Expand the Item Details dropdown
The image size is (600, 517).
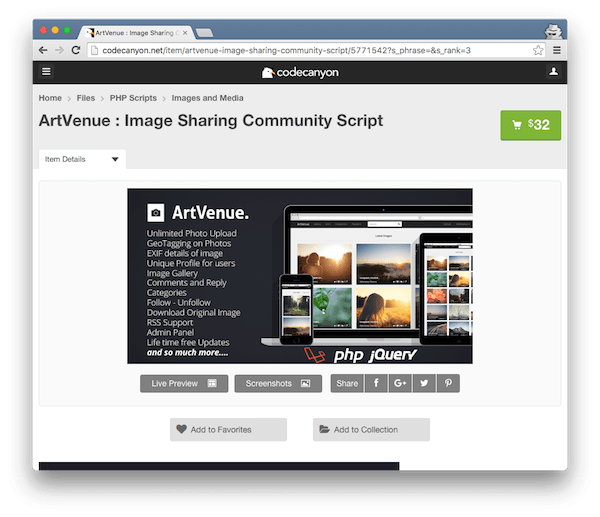pos(82,159)
